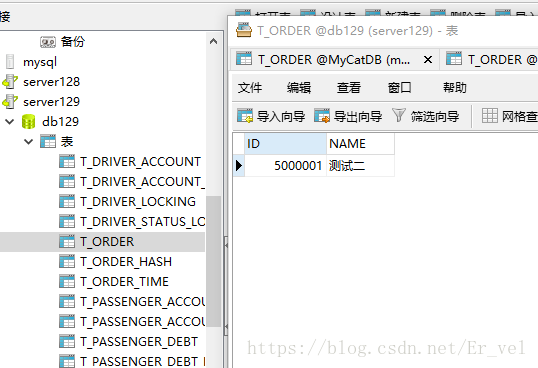Click the T_ORDER @MyCatDB tab icon
Image resolution: width=538 pixels, height=368 pixels.
[x=244, y=59]
